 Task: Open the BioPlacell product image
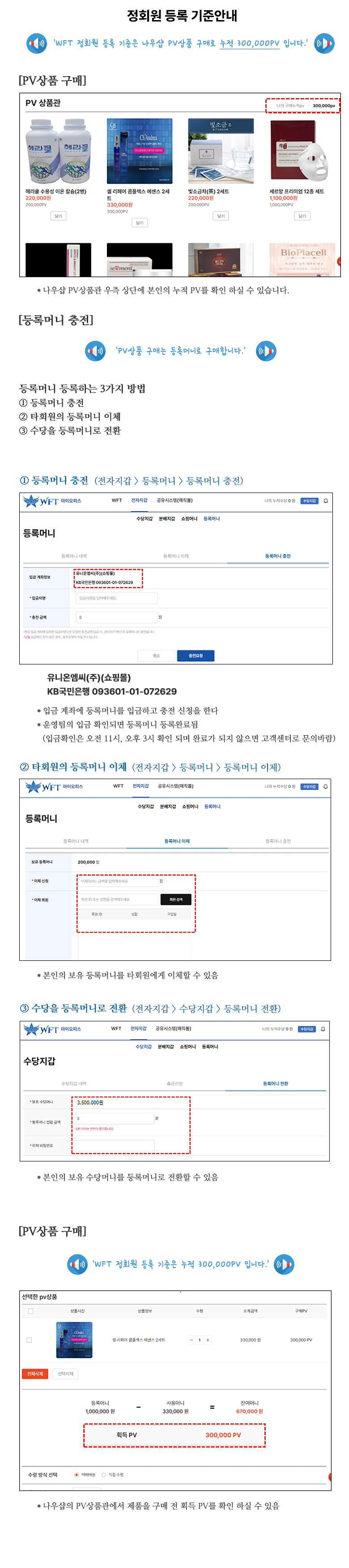pyautogui.click(x=302, y=260)
